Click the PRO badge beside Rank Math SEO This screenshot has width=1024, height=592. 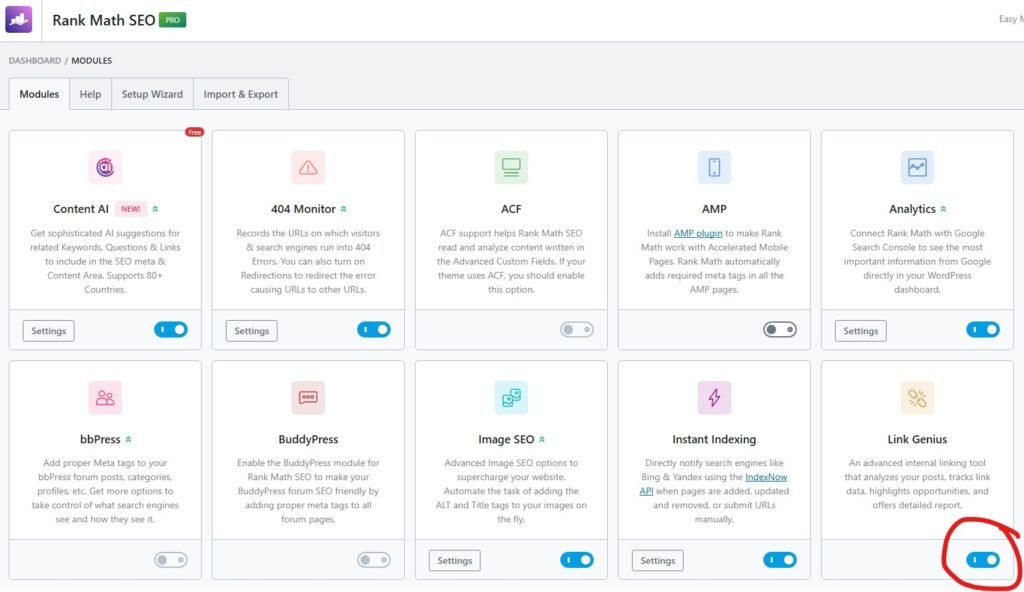click(172, 20)
